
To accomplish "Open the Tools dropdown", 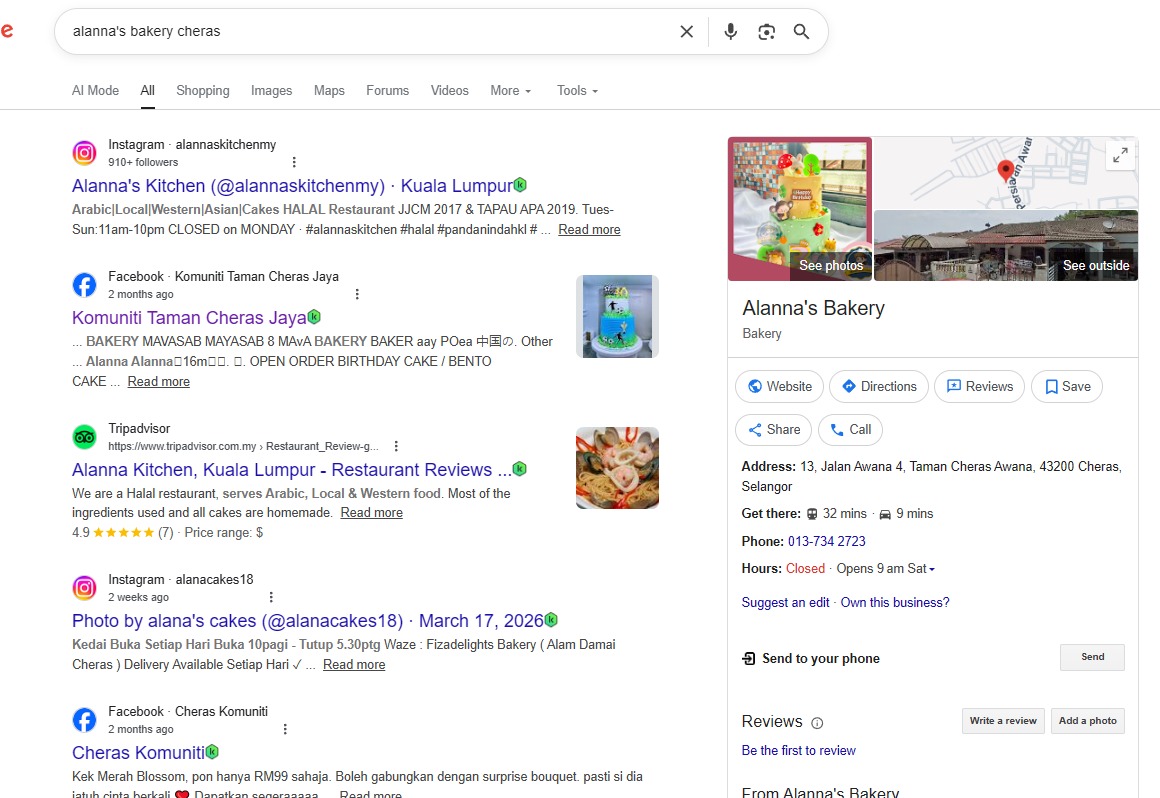I will click(577, 90).
